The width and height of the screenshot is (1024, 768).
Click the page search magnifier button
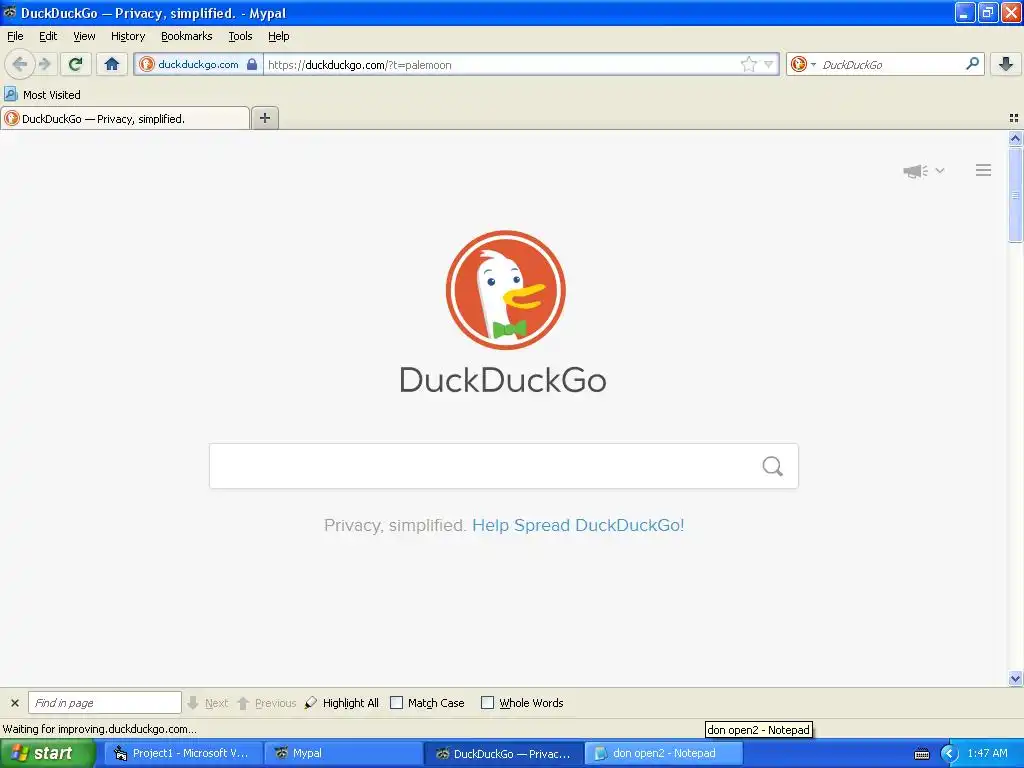coord(773,466)
